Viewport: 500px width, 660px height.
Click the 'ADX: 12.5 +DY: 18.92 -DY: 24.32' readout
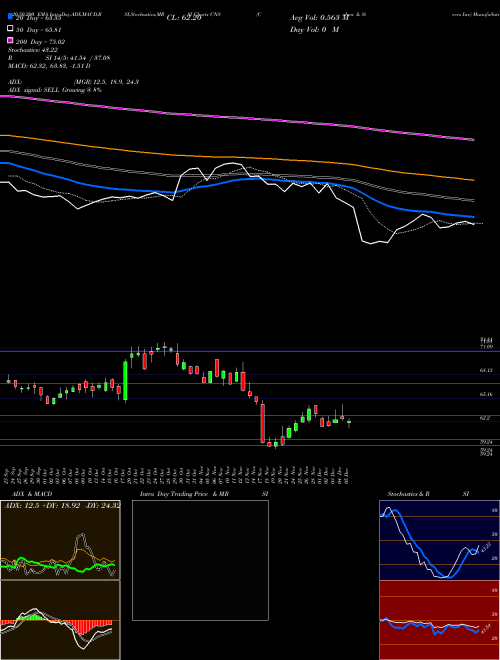click(x=62, y=505)
